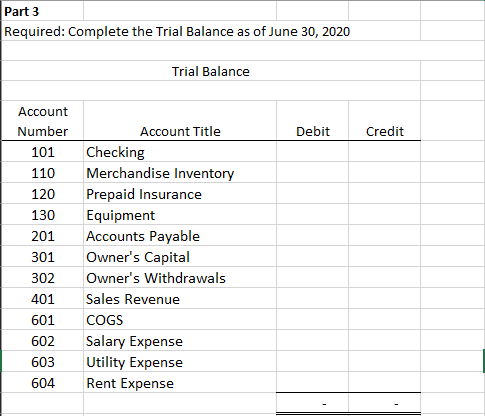Click the 'Owner's Capital' cell
Screen dimensions: 485x416
180,257
